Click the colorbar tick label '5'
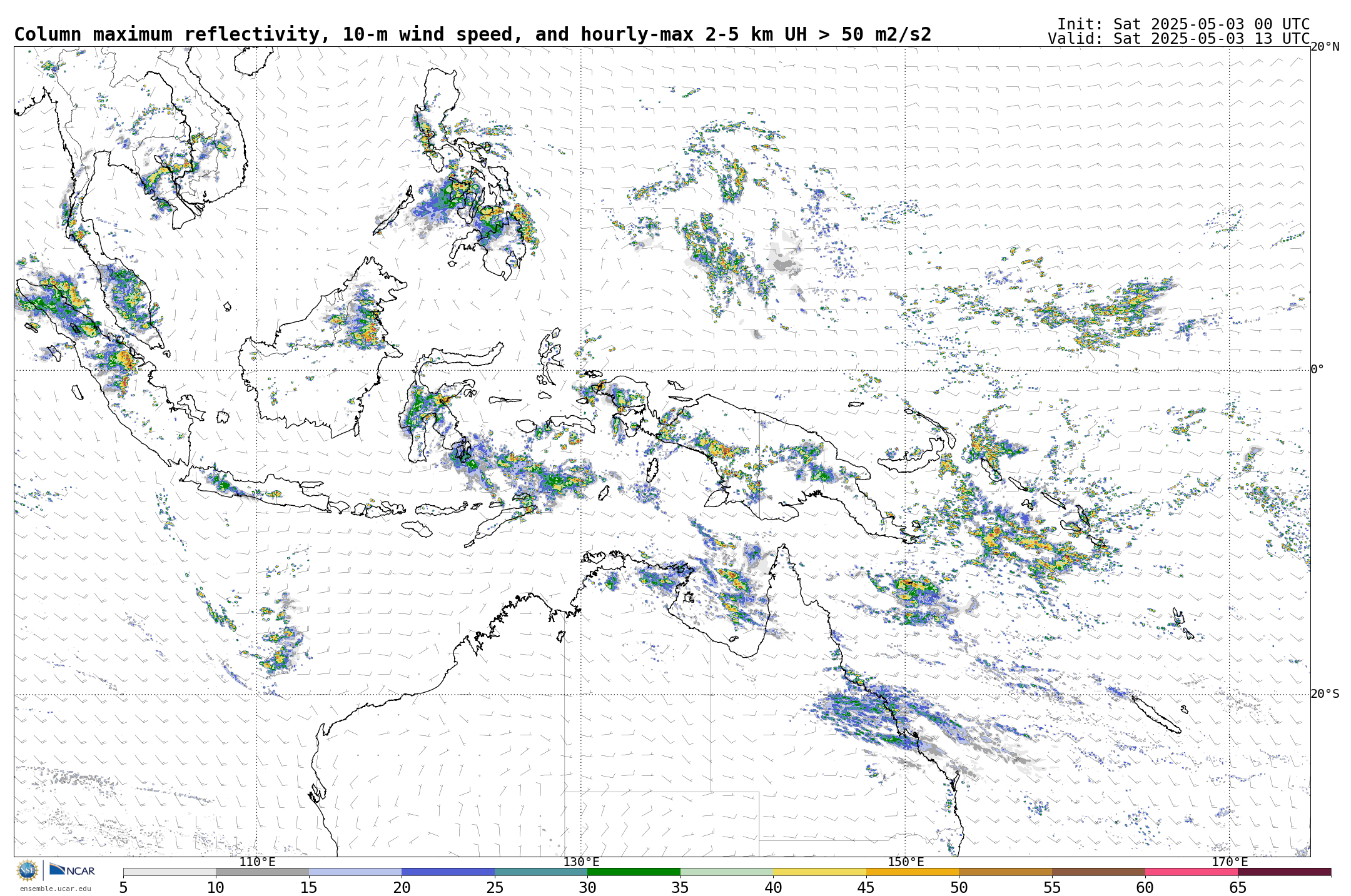Viewport: 1351px width, 896px height. [x=123, y=888]
